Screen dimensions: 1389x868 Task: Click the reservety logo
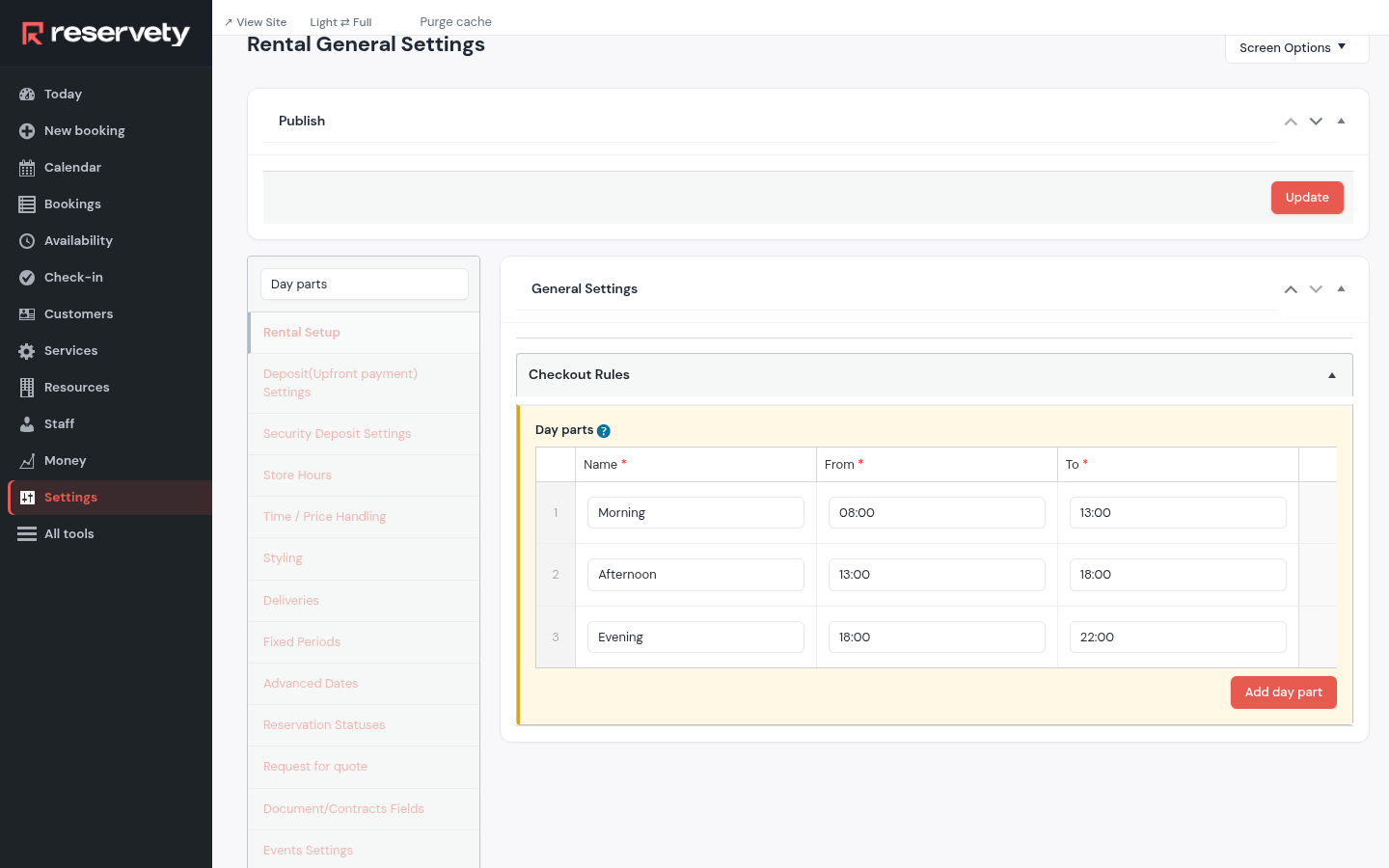click(106, 34)
